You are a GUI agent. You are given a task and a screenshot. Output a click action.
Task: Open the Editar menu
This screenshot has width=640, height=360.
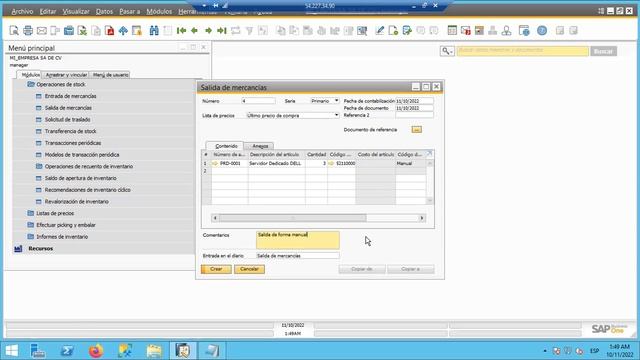point(47,11)
